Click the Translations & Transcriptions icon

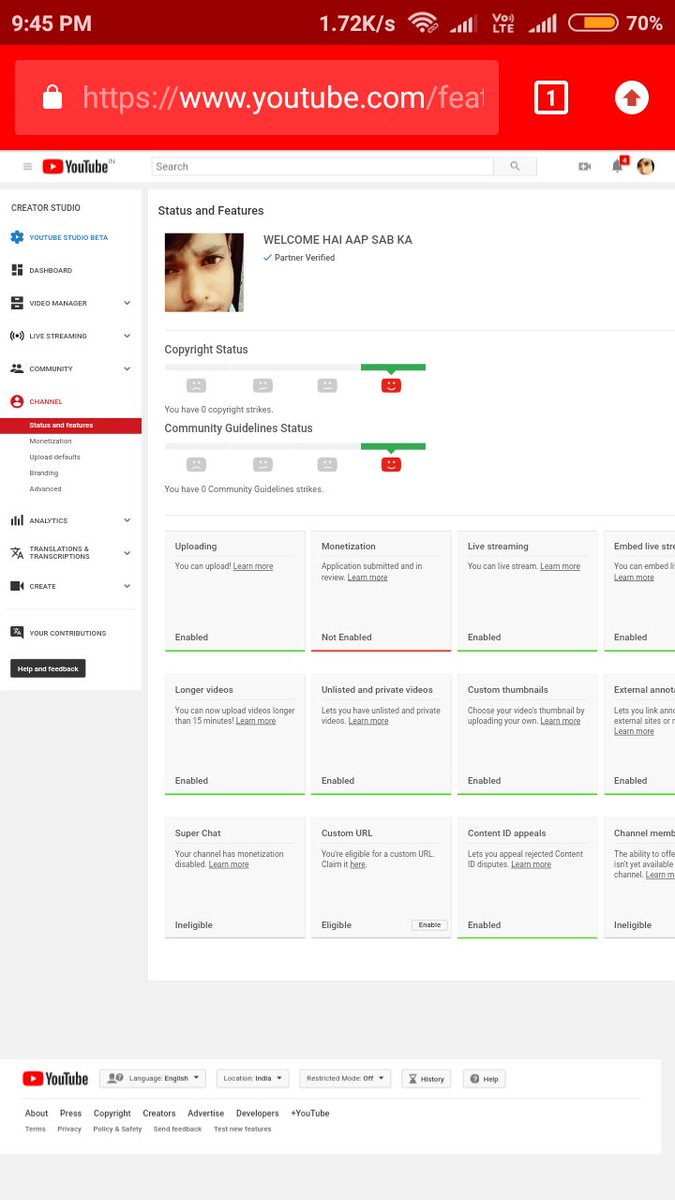pos(17,553)
